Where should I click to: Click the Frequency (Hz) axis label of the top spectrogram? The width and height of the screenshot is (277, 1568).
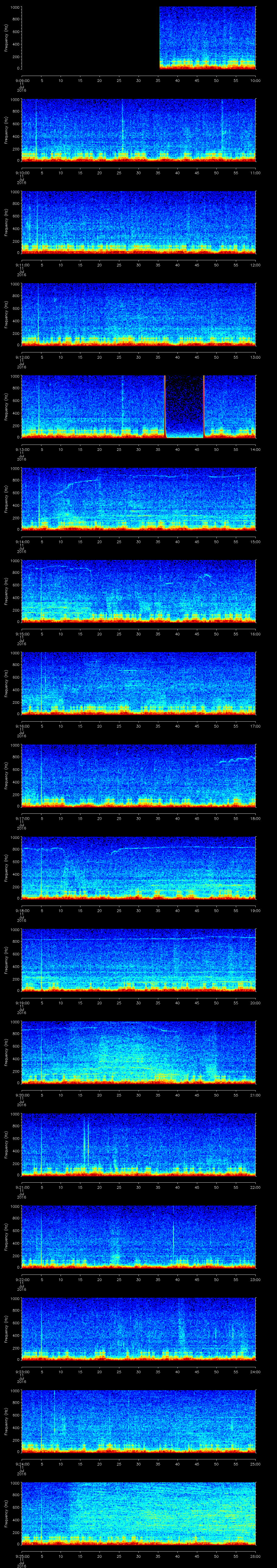coord(6,38)
